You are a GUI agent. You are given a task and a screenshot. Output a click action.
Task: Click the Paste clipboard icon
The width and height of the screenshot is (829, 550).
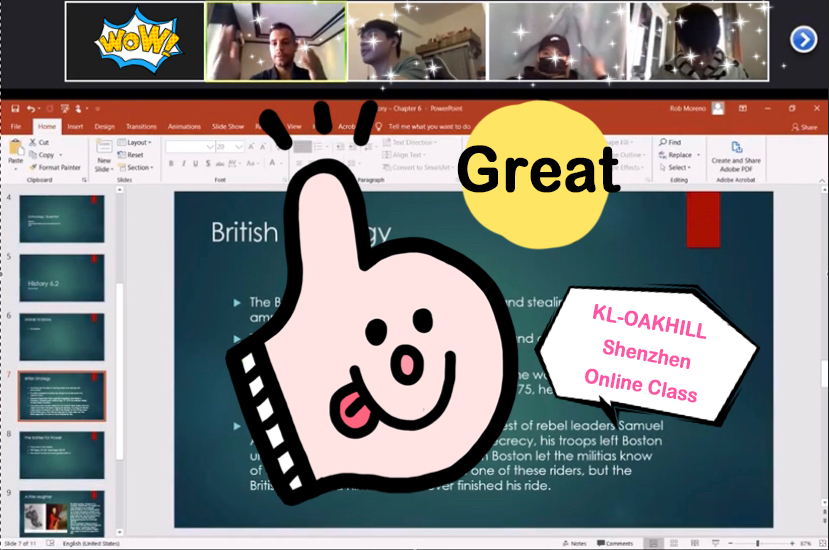[x=15, y=148]
